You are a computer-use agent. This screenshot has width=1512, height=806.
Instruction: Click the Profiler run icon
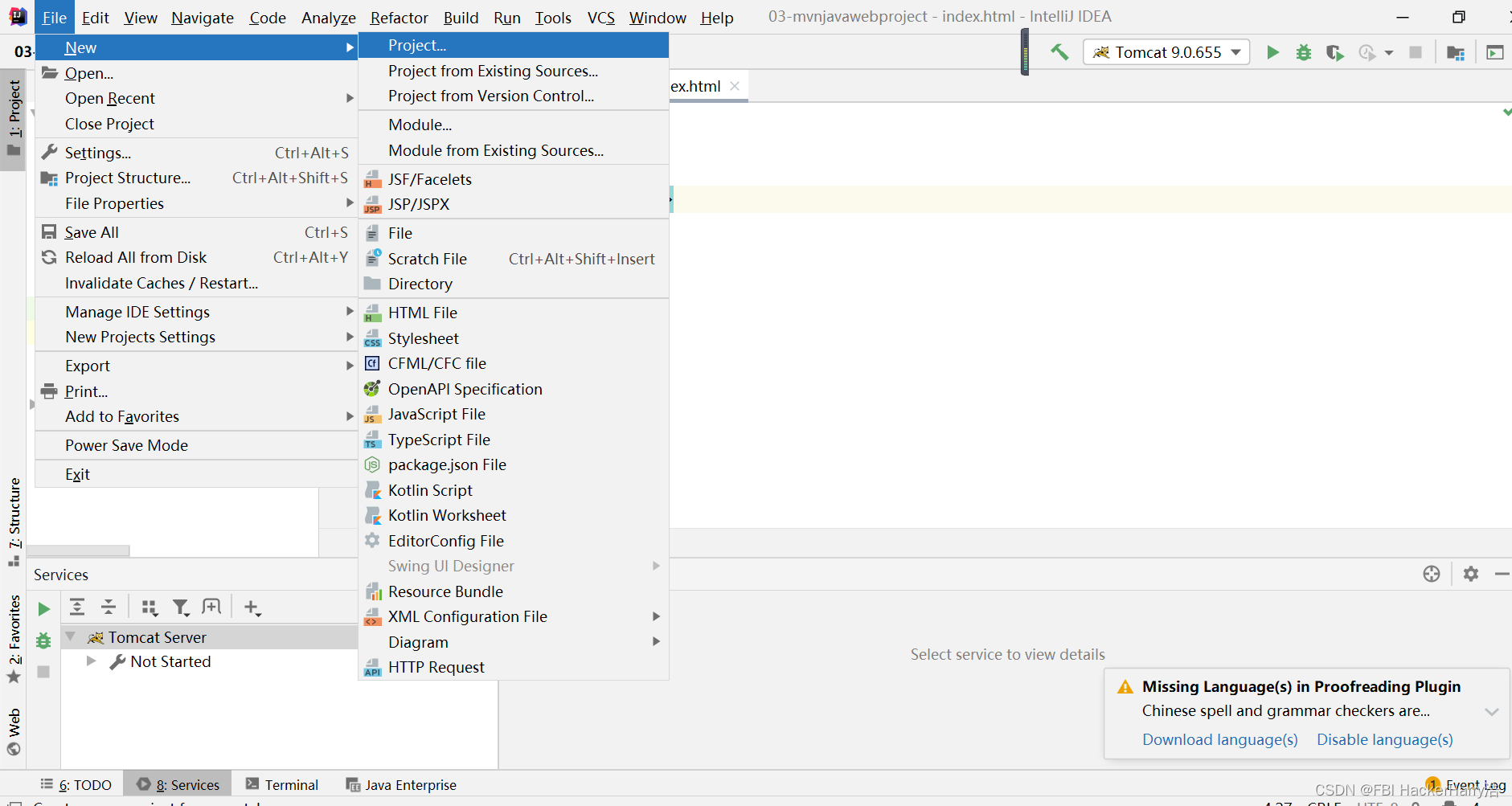click(1367, 52)
